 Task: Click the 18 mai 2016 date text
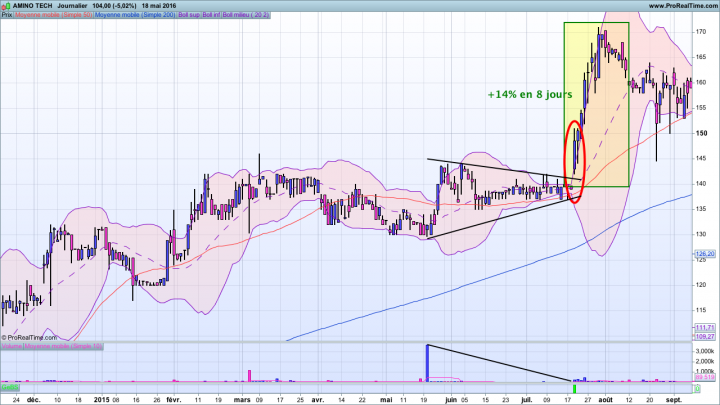click(x=159, y=6)
